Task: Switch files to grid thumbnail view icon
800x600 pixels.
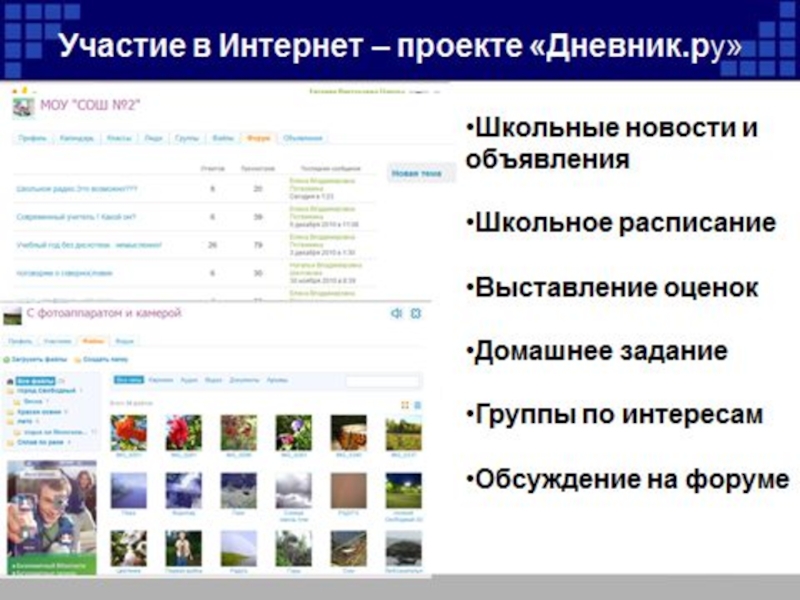Action: point(405,405)
